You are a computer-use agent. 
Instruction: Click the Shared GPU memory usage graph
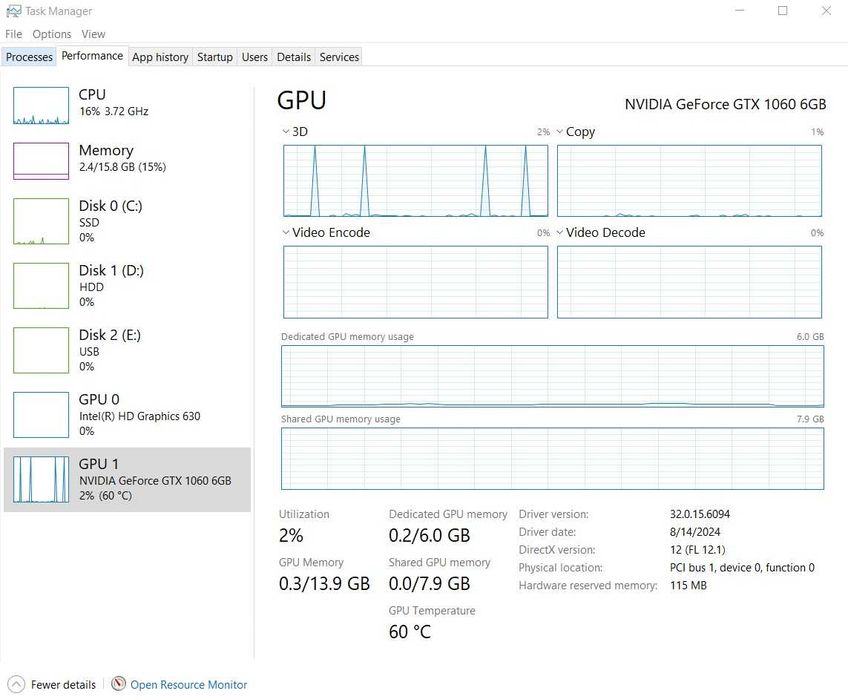click(x=552, y=459)
